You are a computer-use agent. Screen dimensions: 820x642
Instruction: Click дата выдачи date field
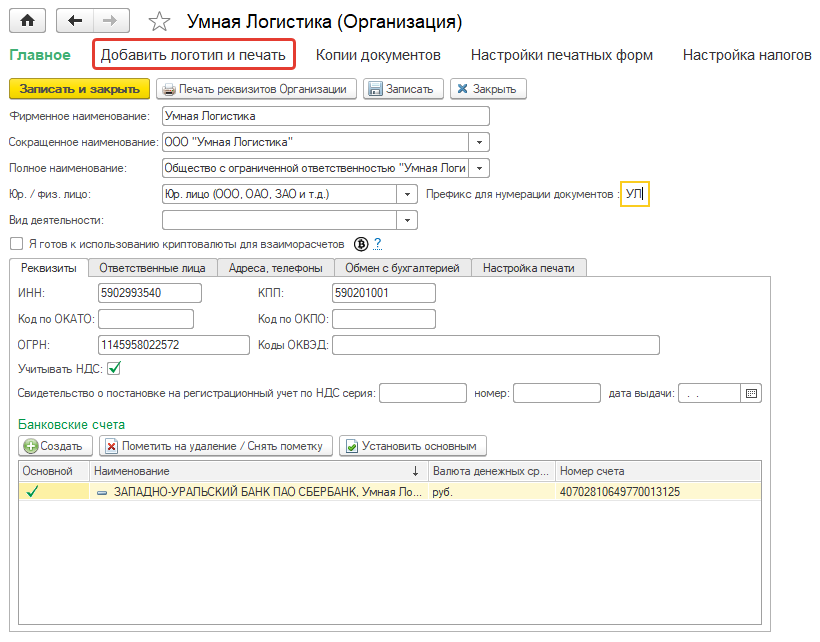(710, 393)
